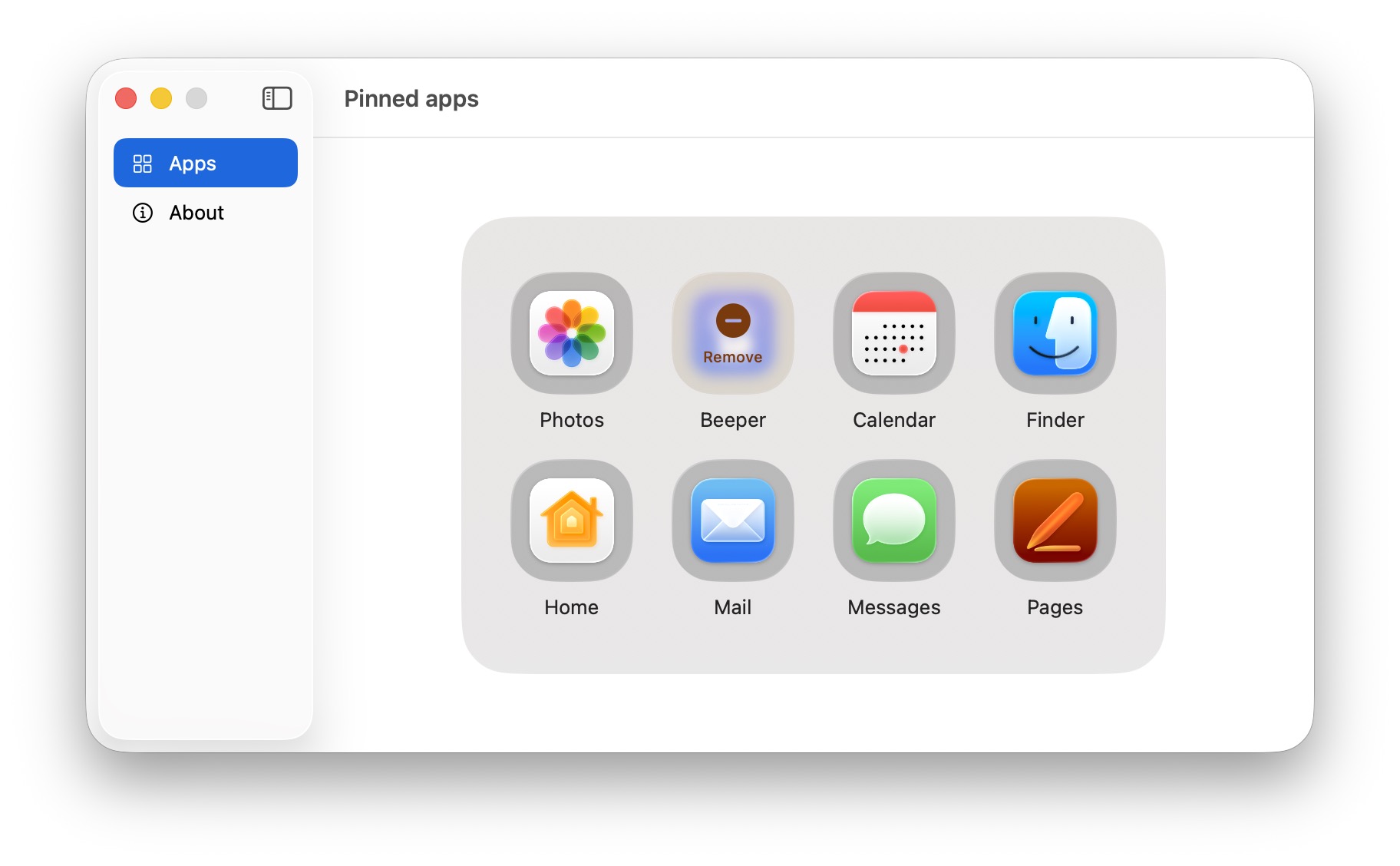This screenshot has height=866, width=1400.
Task: Click the Finder label text
Action: pos(1055,420)
